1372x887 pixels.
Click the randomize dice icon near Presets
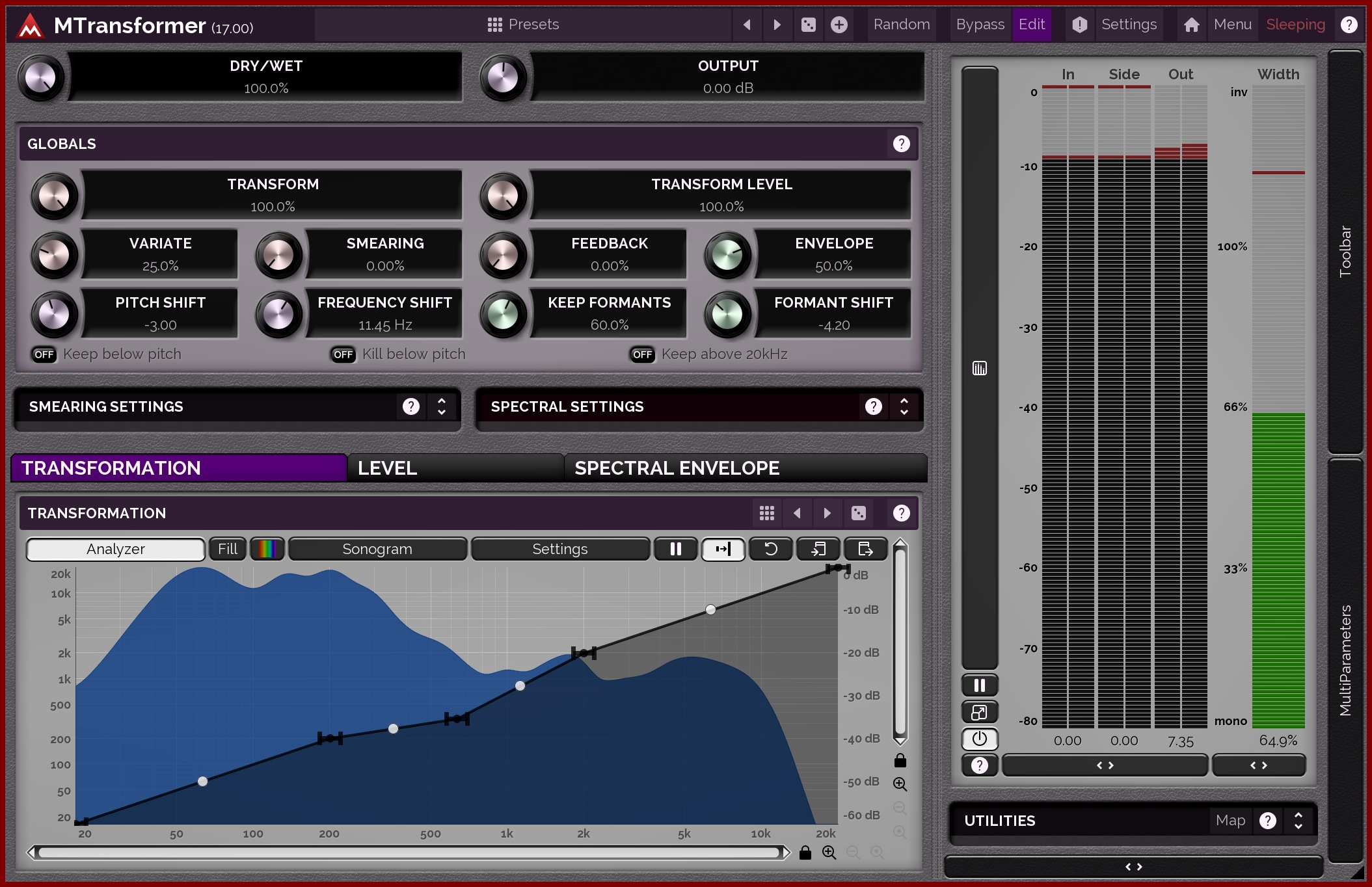[x=808, y=25]
